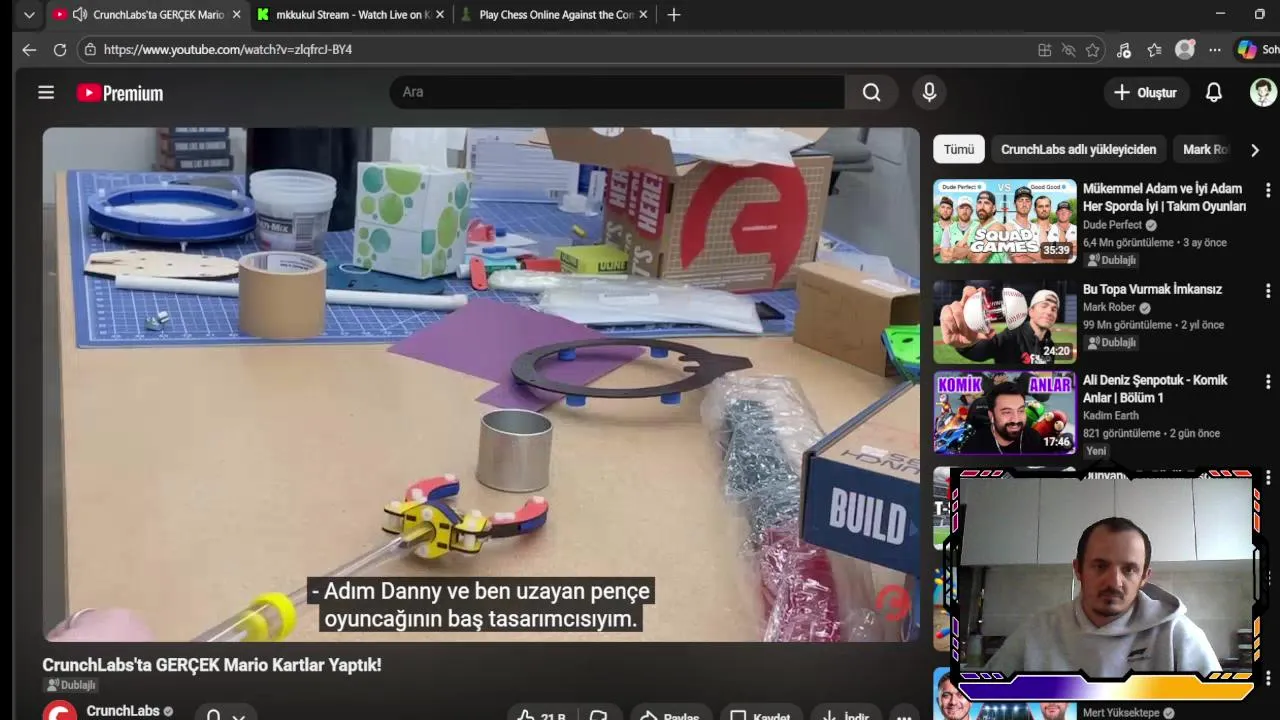Click the address bar URL field

pyautogui.click(x=560, y=49)
